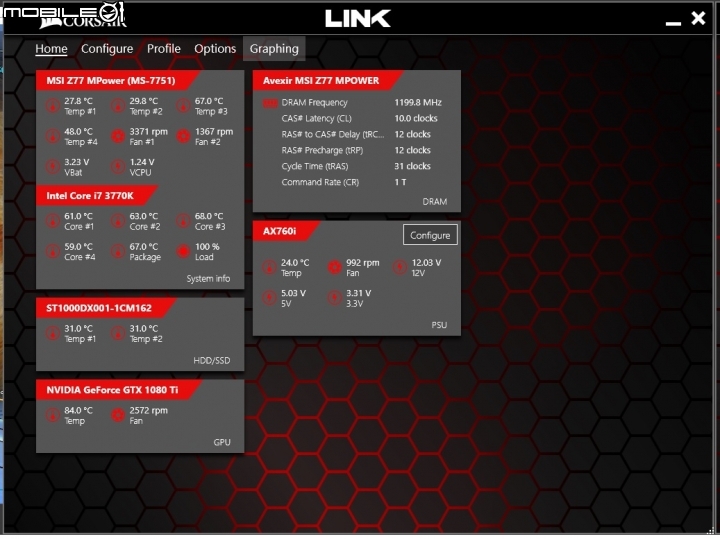Click the GPU label
Image resolution: width=720 pixels, height=539 pixels.
coord(222,443)
